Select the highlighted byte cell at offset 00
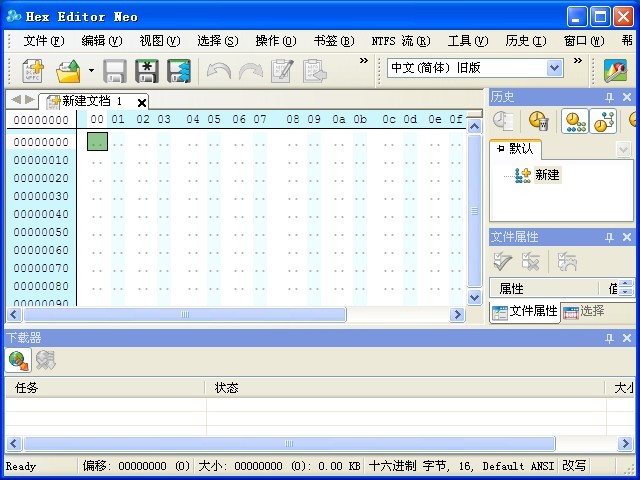The height and width of the screenshot is (480, 640). point(97,141)
